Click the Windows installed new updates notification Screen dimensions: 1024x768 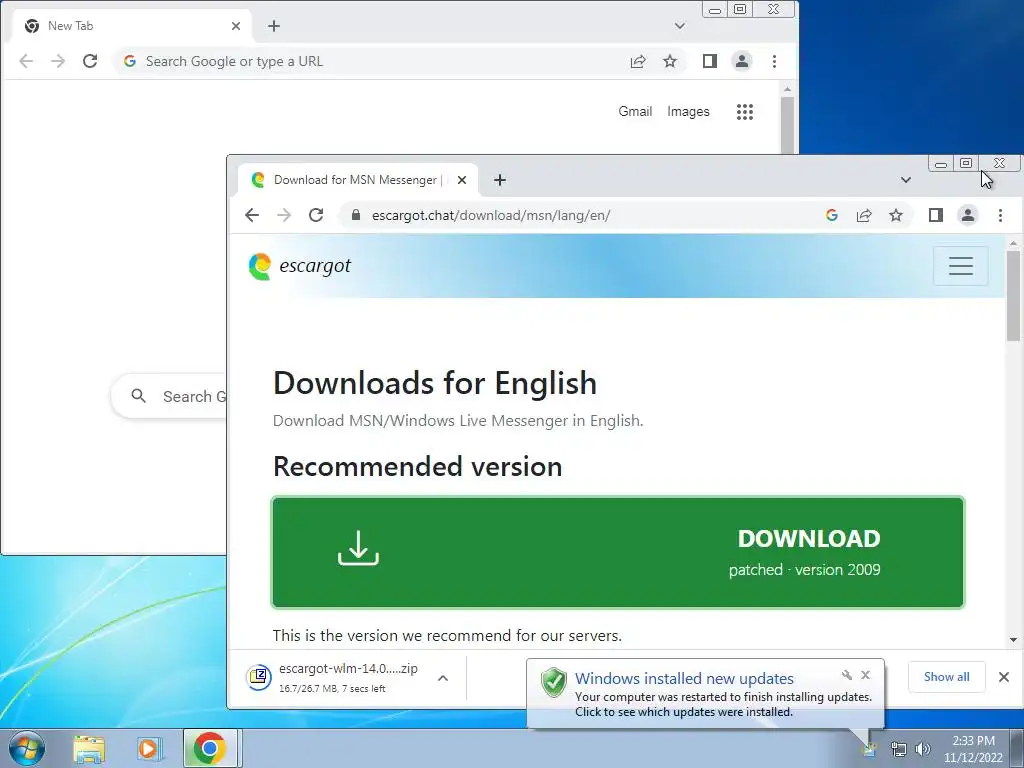tap(705, 695)
